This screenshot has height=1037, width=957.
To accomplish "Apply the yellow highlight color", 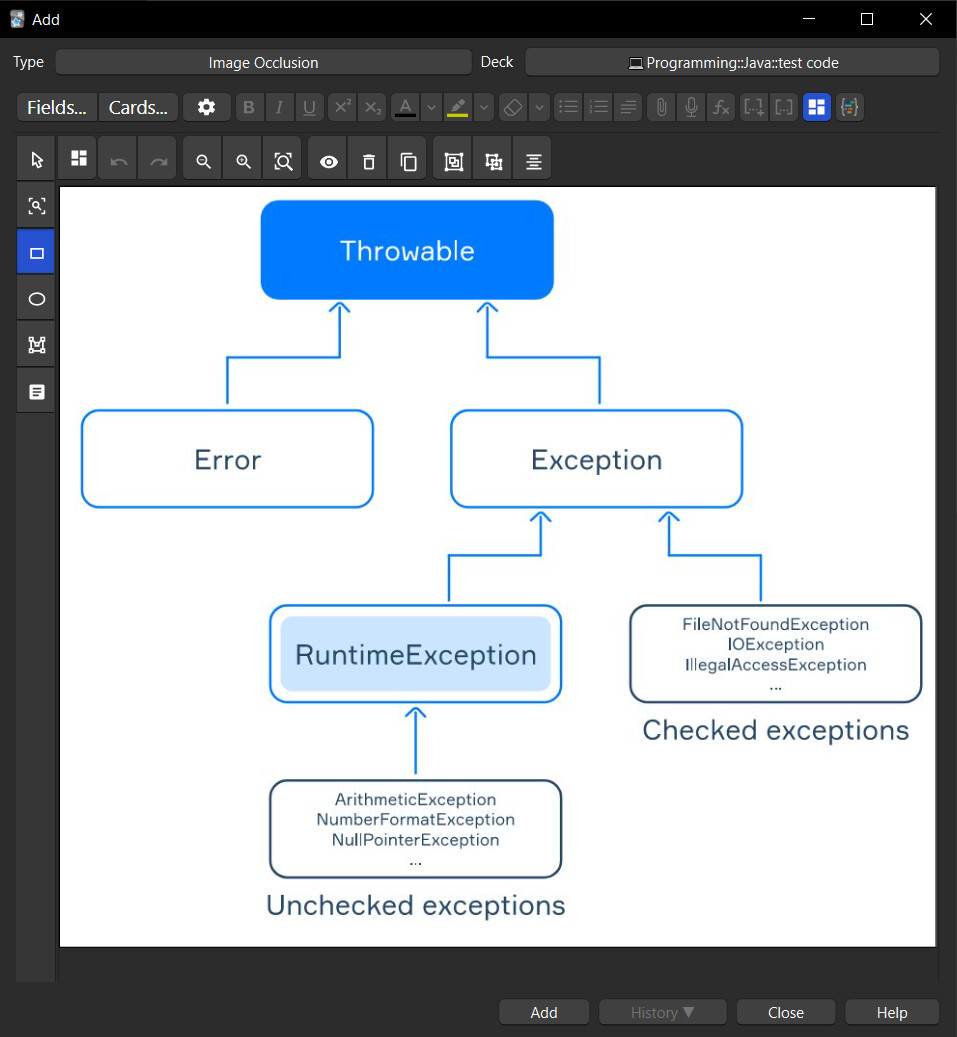I will tap(458, 107).
